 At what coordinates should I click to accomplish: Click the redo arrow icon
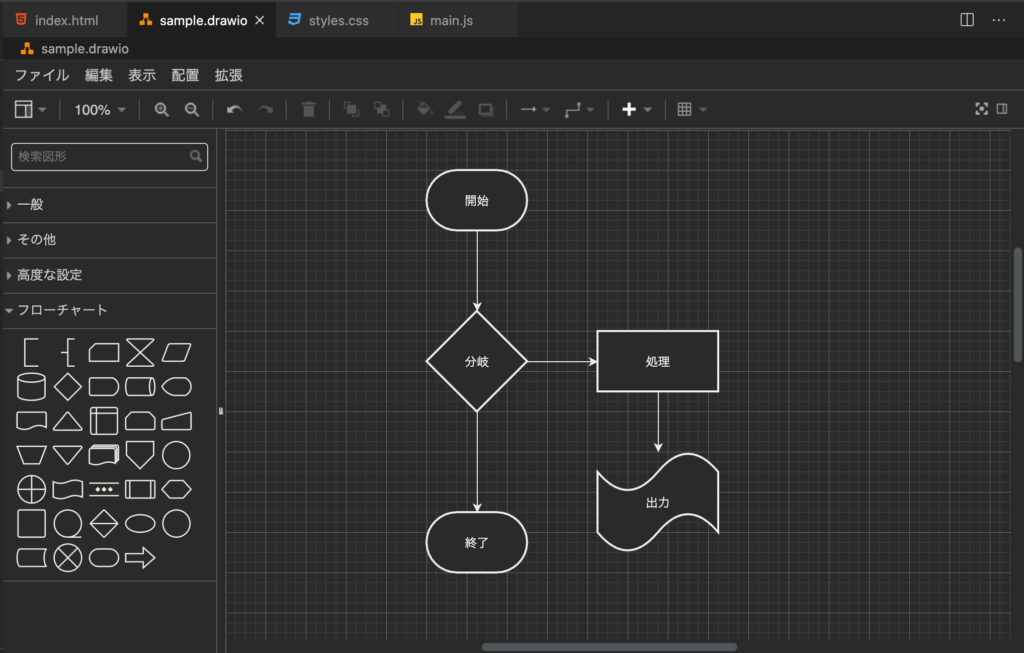tap(265, 110)
